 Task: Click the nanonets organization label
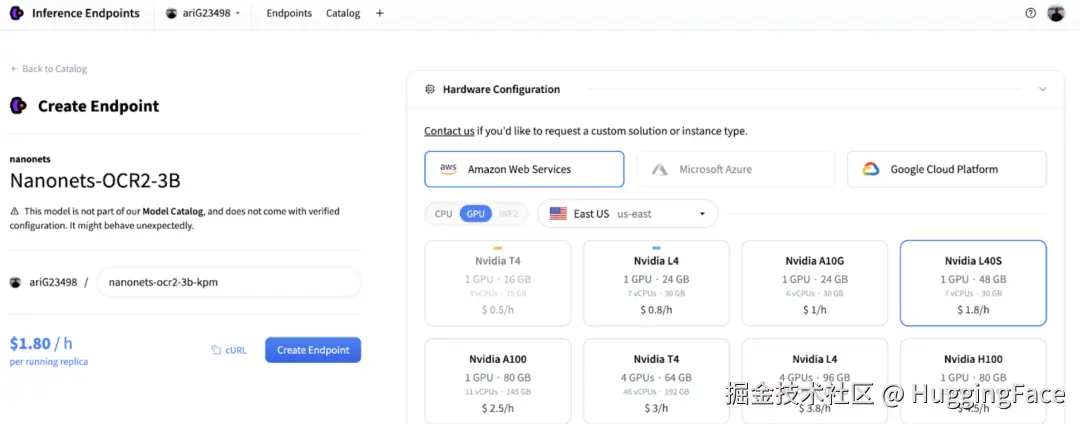click(x=30, y=159)
